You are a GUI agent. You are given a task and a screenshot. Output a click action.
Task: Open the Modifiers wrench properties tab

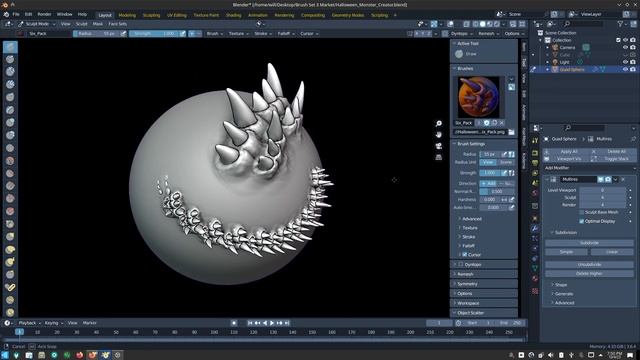click(535, 229)
